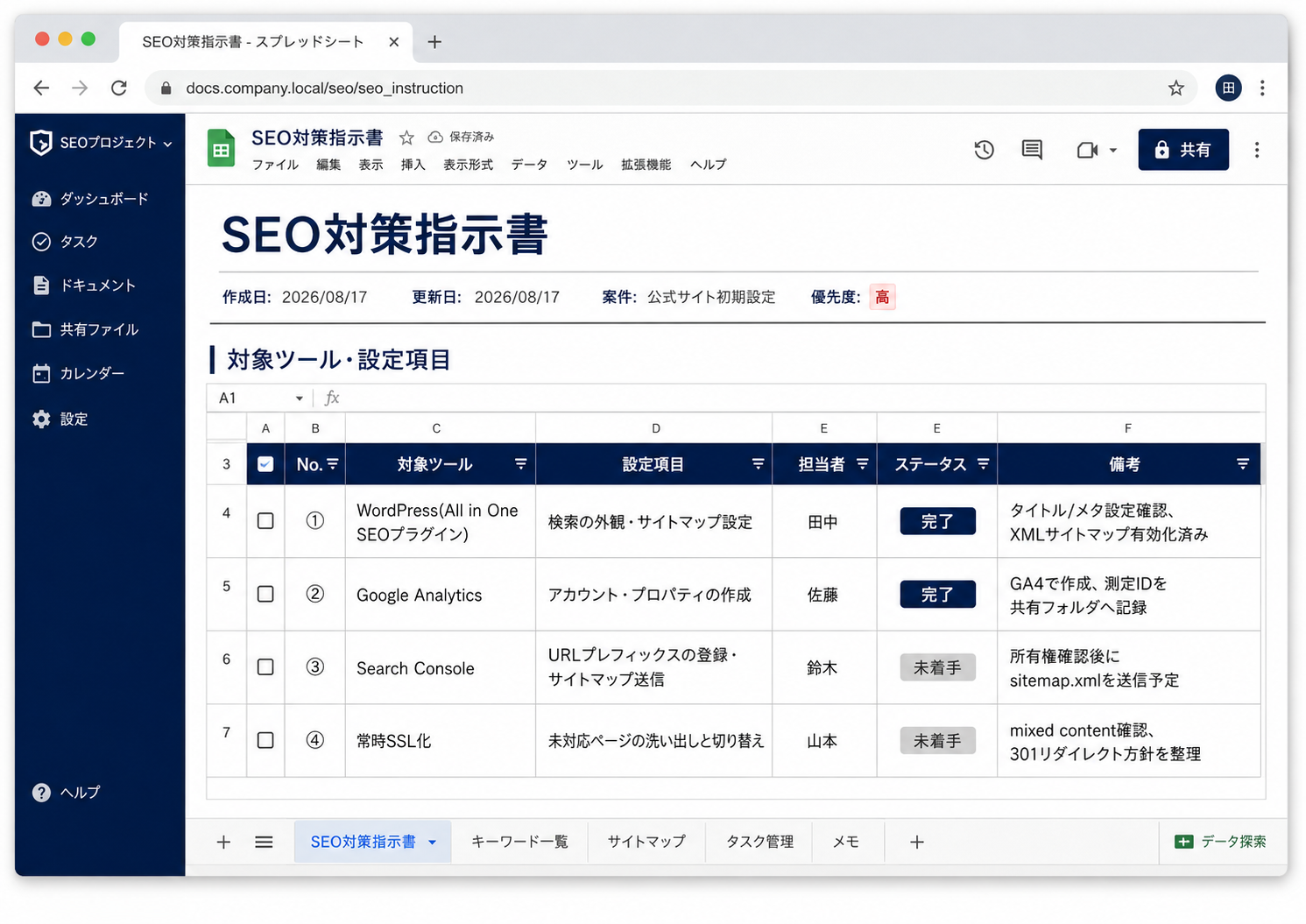Viewport: 1306px width, 924px height.
Task: Open browser three-dot menu
Action: [x=1262, y=88]
